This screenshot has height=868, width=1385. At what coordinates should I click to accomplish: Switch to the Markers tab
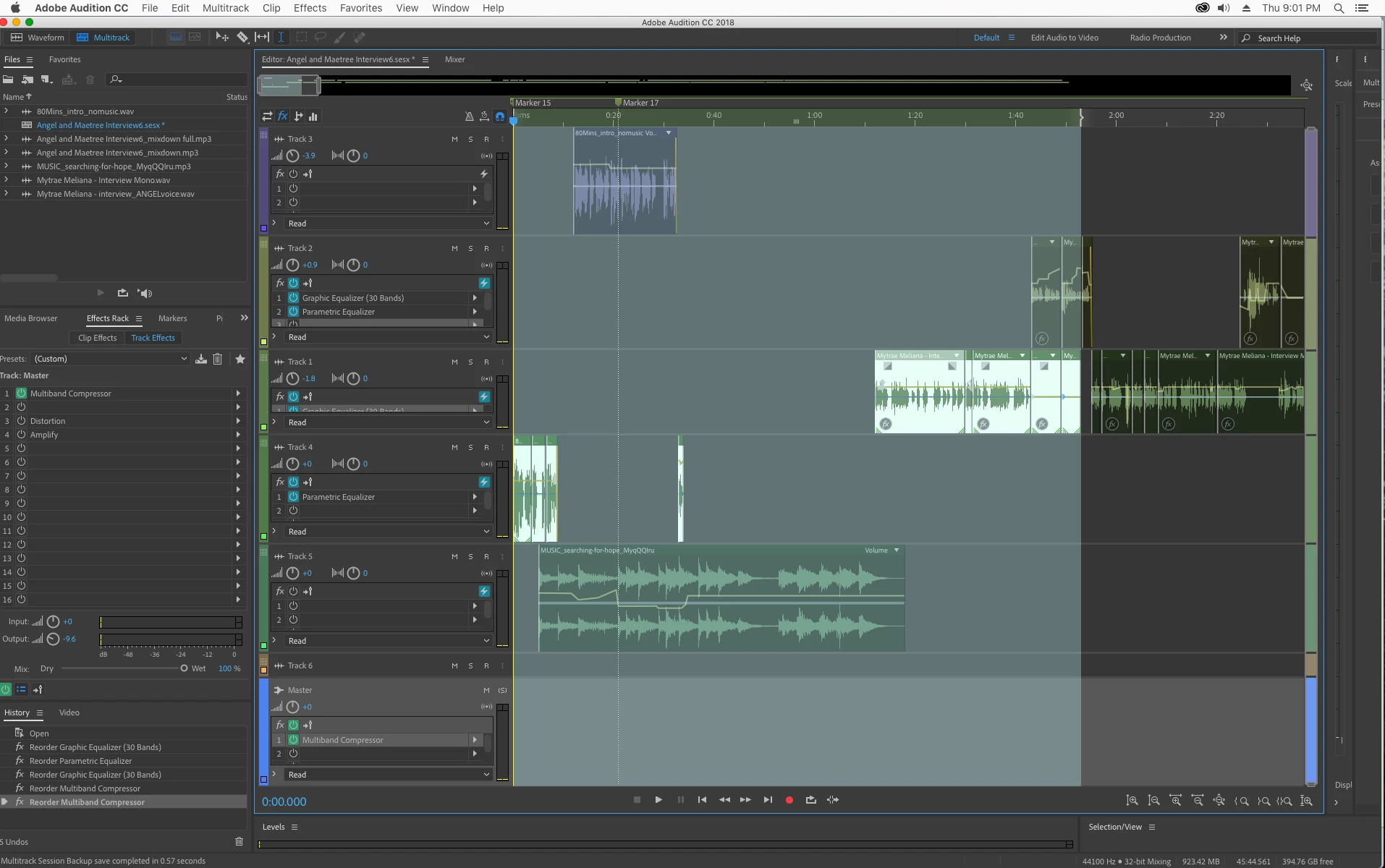[x=173, y=318]
